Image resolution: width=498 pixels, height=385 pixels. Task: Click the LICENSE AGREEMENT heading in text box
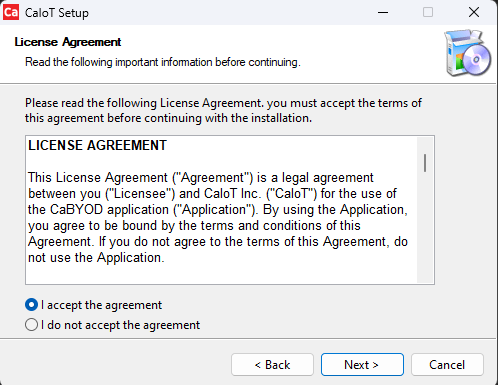click(x=97, y=145)
